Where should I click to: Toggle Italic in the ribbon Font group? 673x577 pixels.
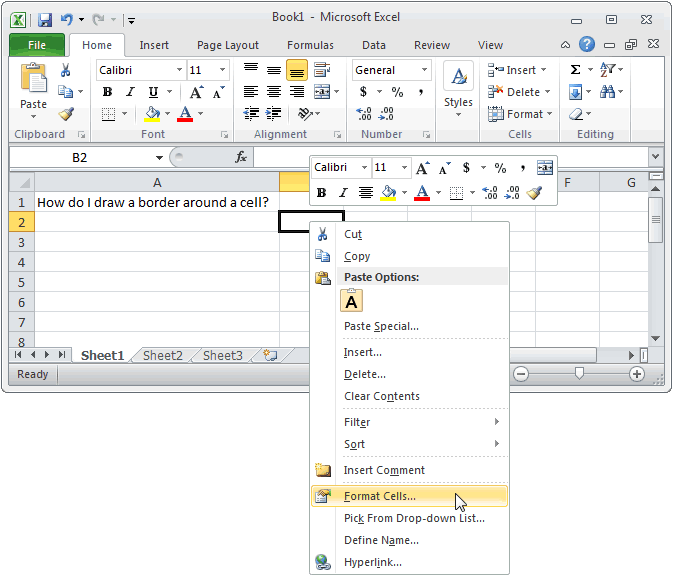(x=130, y=92)
